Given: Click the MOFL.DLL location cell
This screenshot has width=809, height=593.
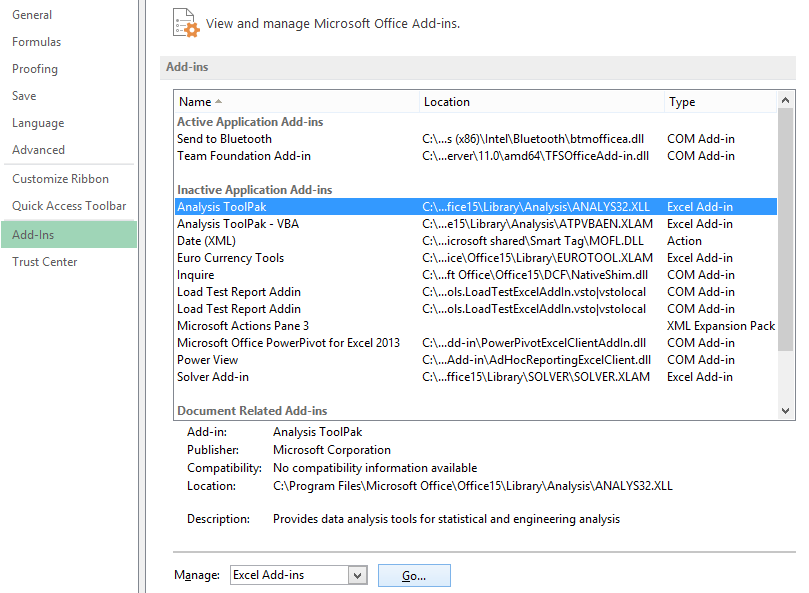Looking at the screenshot, I should click(533, 241).
